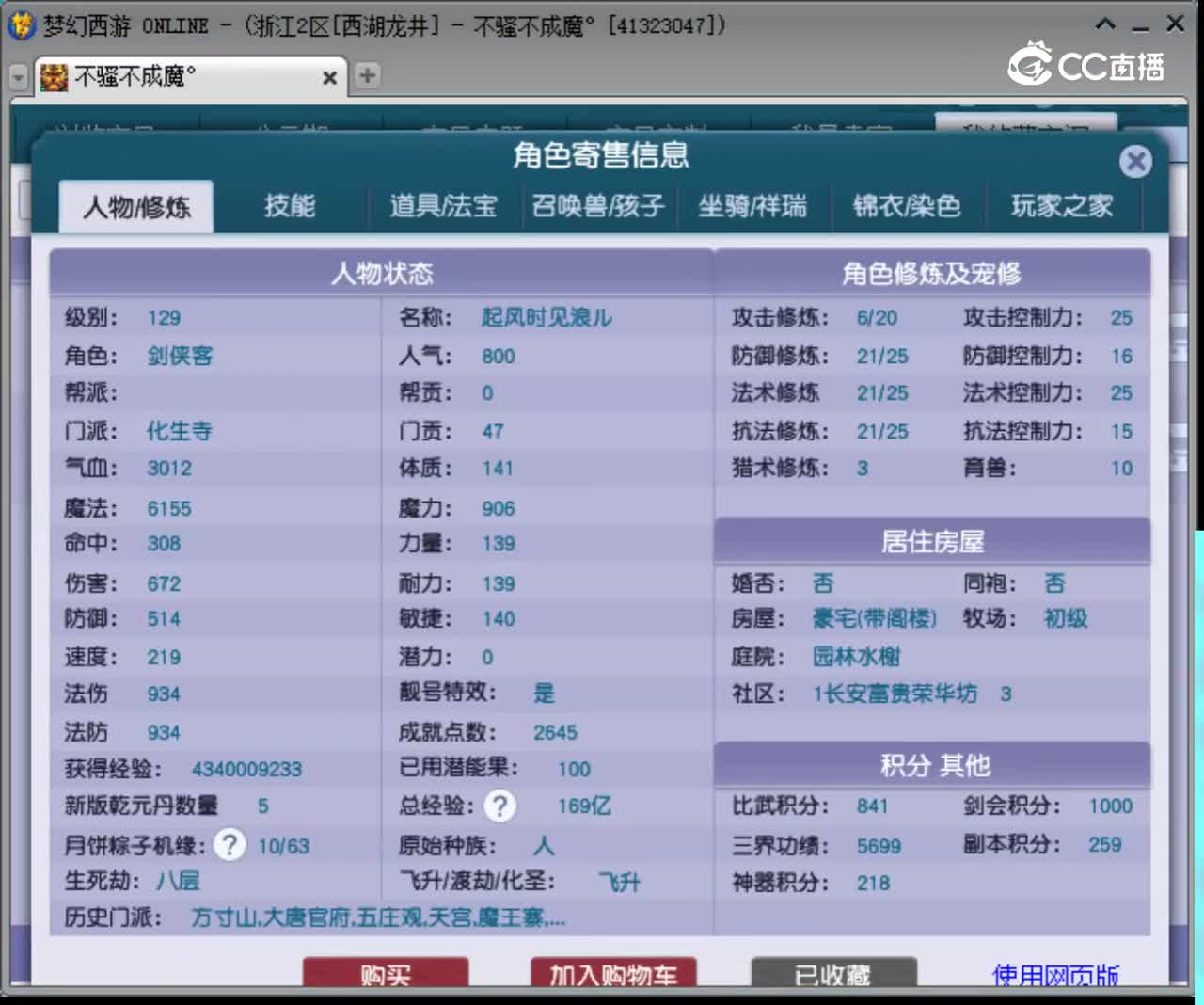Open tab list dropdown arrow
Image resolution: width=1204 pixels, height=1005 pixels.
coord(18,76)
